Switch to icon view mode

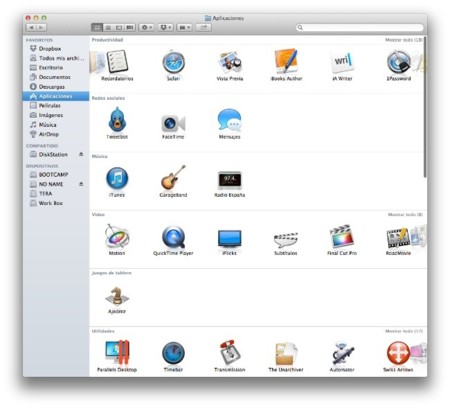97,27
